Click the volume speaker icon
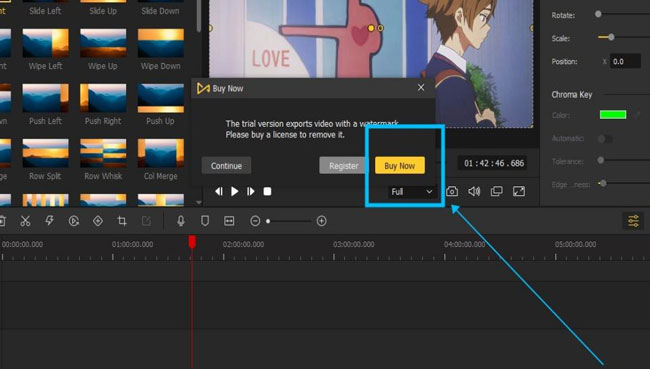The image size is (650, 369). click(474, 191)
